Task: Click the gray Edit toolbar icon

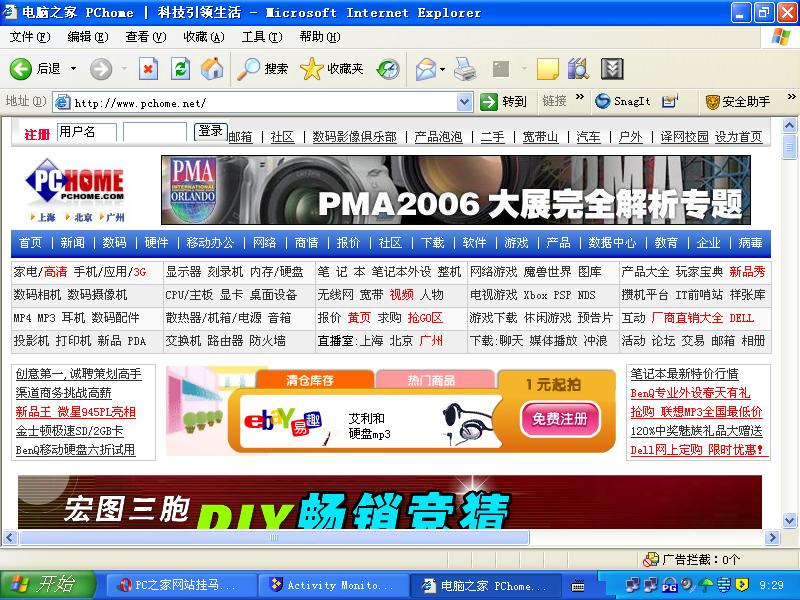Action: click(x=501, y=69)
